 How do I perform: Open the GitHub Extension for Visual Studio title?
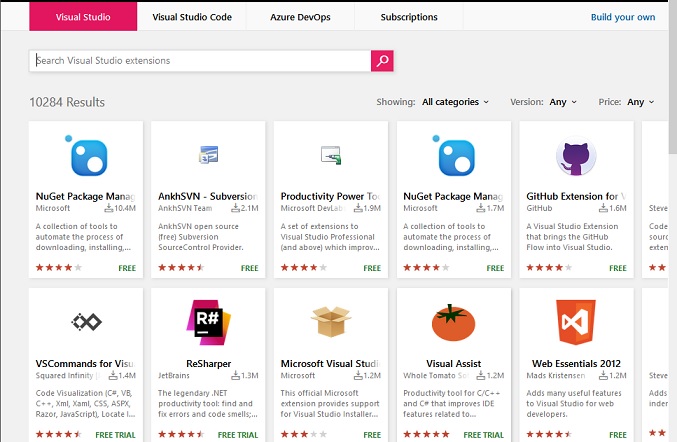coord(576,196)
